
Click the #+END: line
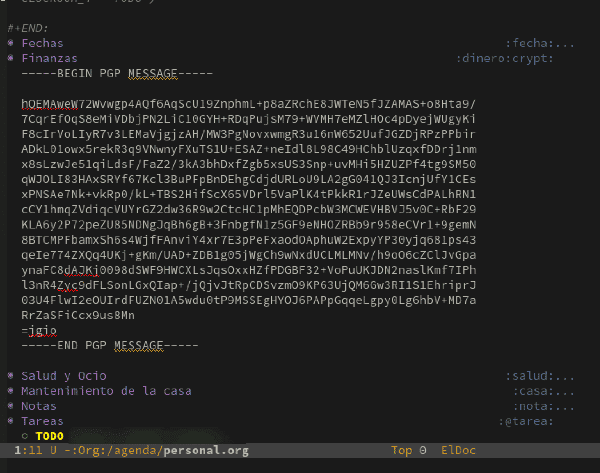pos(28,28)
